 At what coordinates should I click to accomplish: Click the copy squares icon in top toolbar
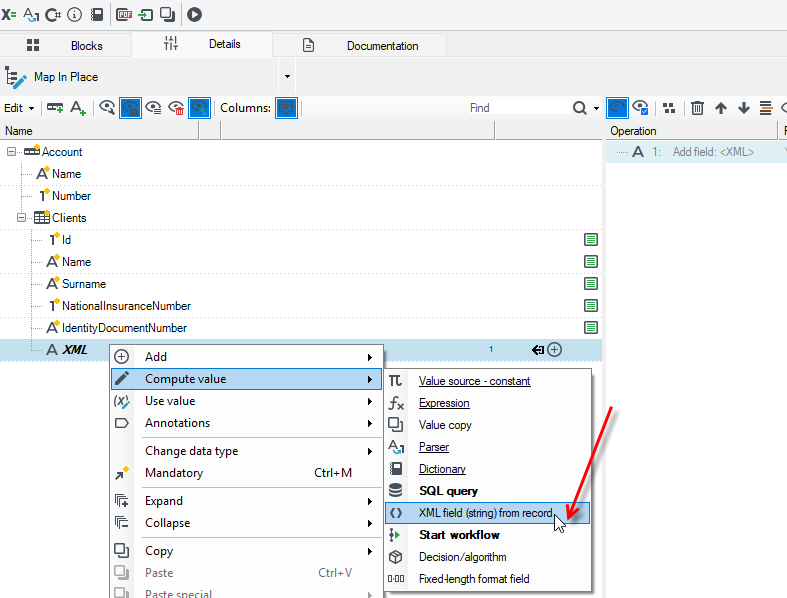[168, 15]
